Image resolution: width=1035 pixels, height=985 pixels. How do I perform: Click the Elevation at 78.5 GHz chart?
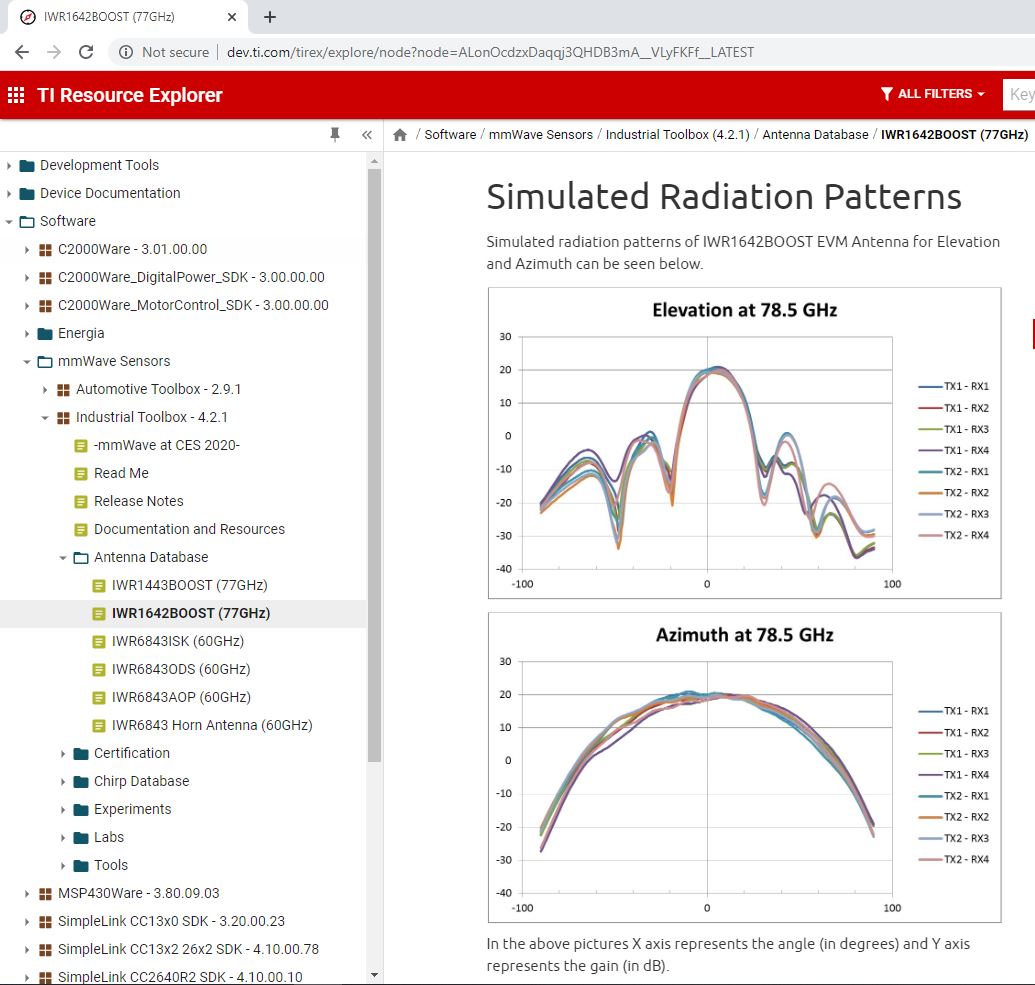(745, 443)
